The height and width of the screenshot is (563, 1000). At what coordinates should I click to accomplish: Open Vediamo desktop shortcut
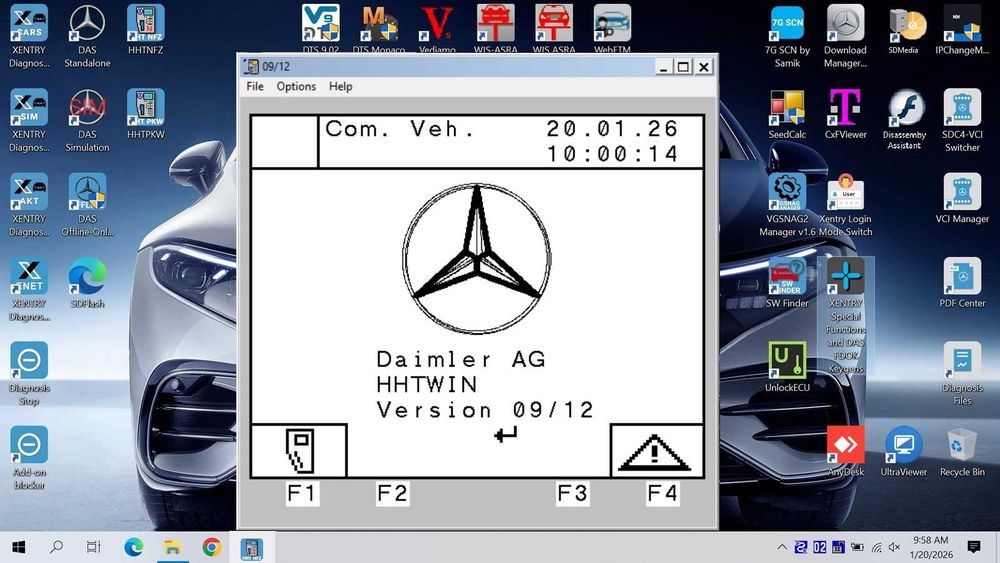click(438, 28)
